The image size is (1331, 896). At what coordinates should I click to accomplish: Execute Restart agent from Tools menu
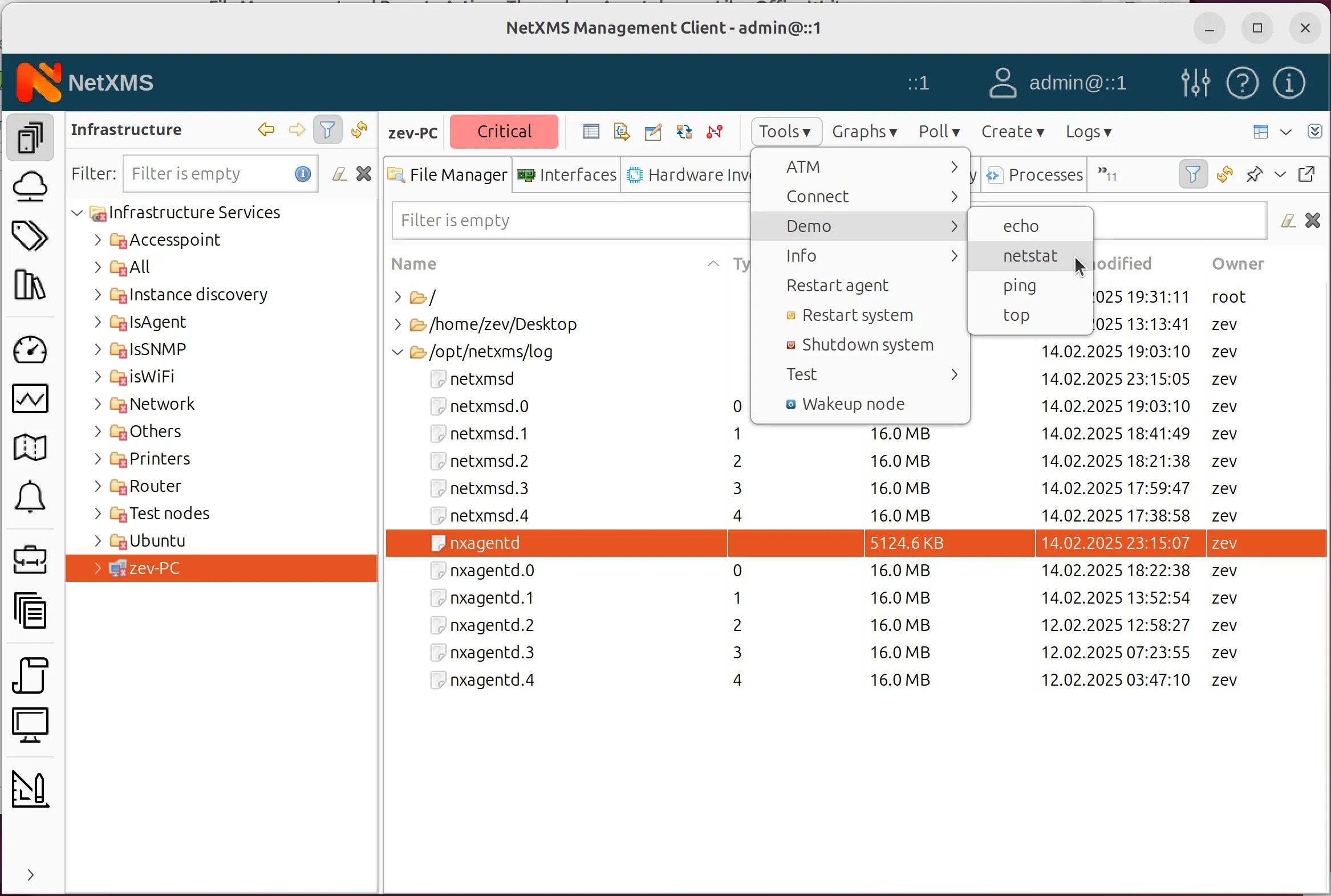tap(837, 285)
